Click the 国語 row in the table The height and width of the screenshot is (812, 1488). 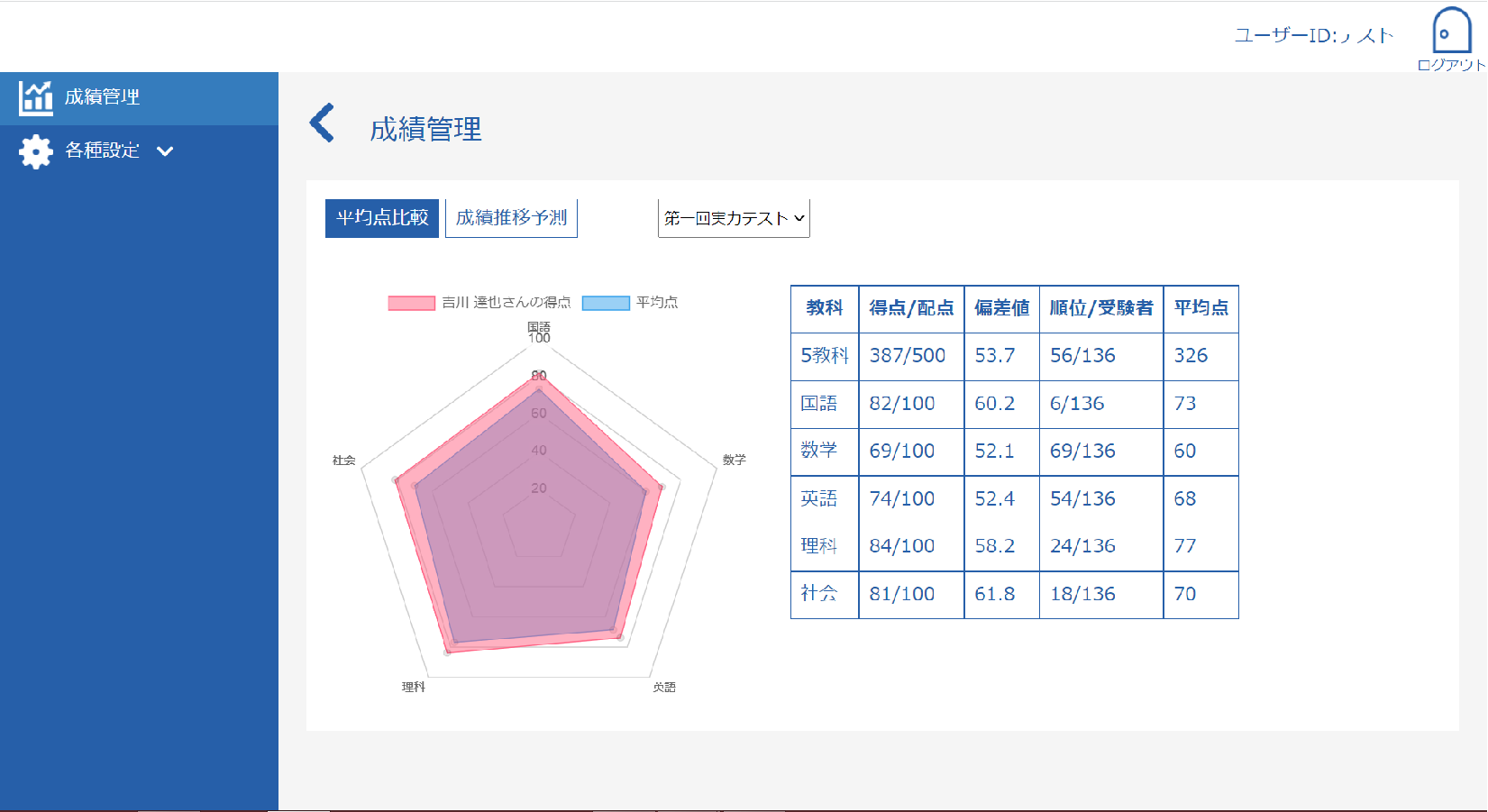(818, 404)
